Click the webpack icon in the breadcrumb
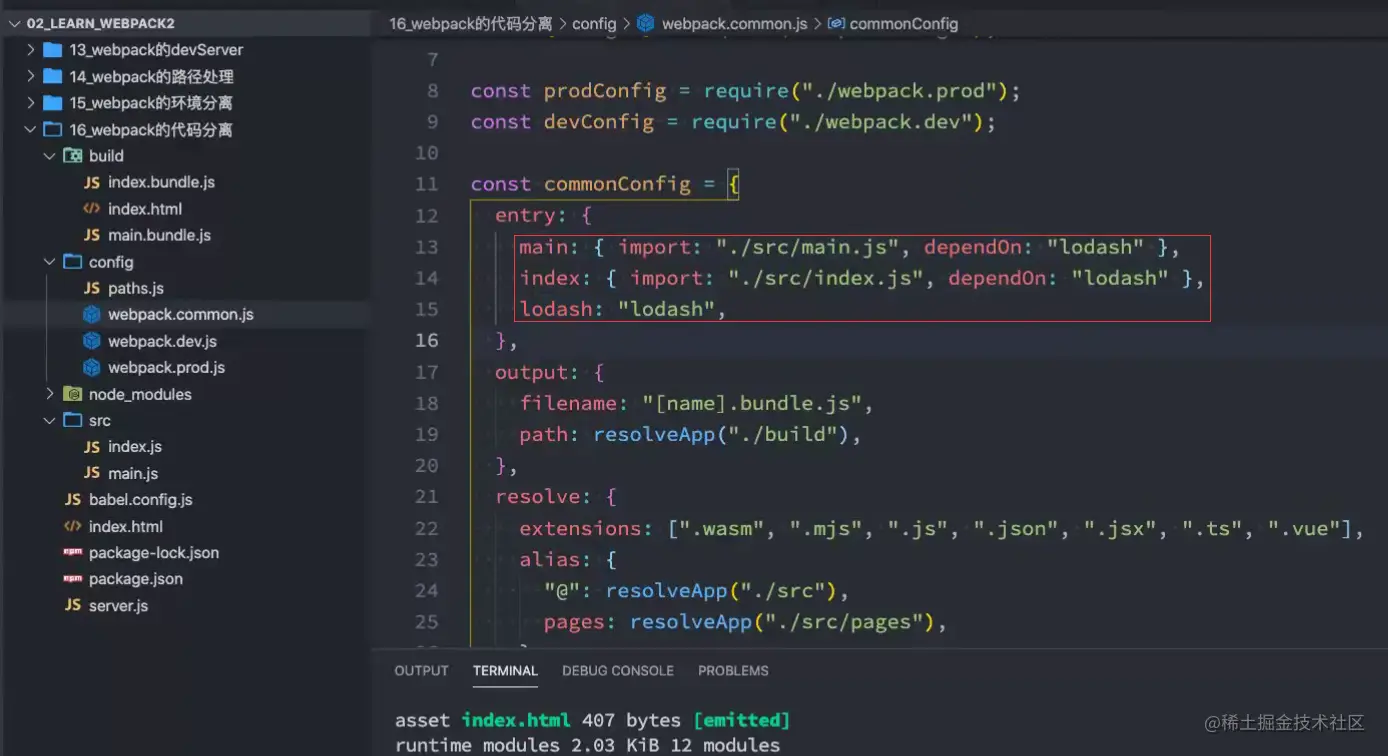 click(645, 23)
